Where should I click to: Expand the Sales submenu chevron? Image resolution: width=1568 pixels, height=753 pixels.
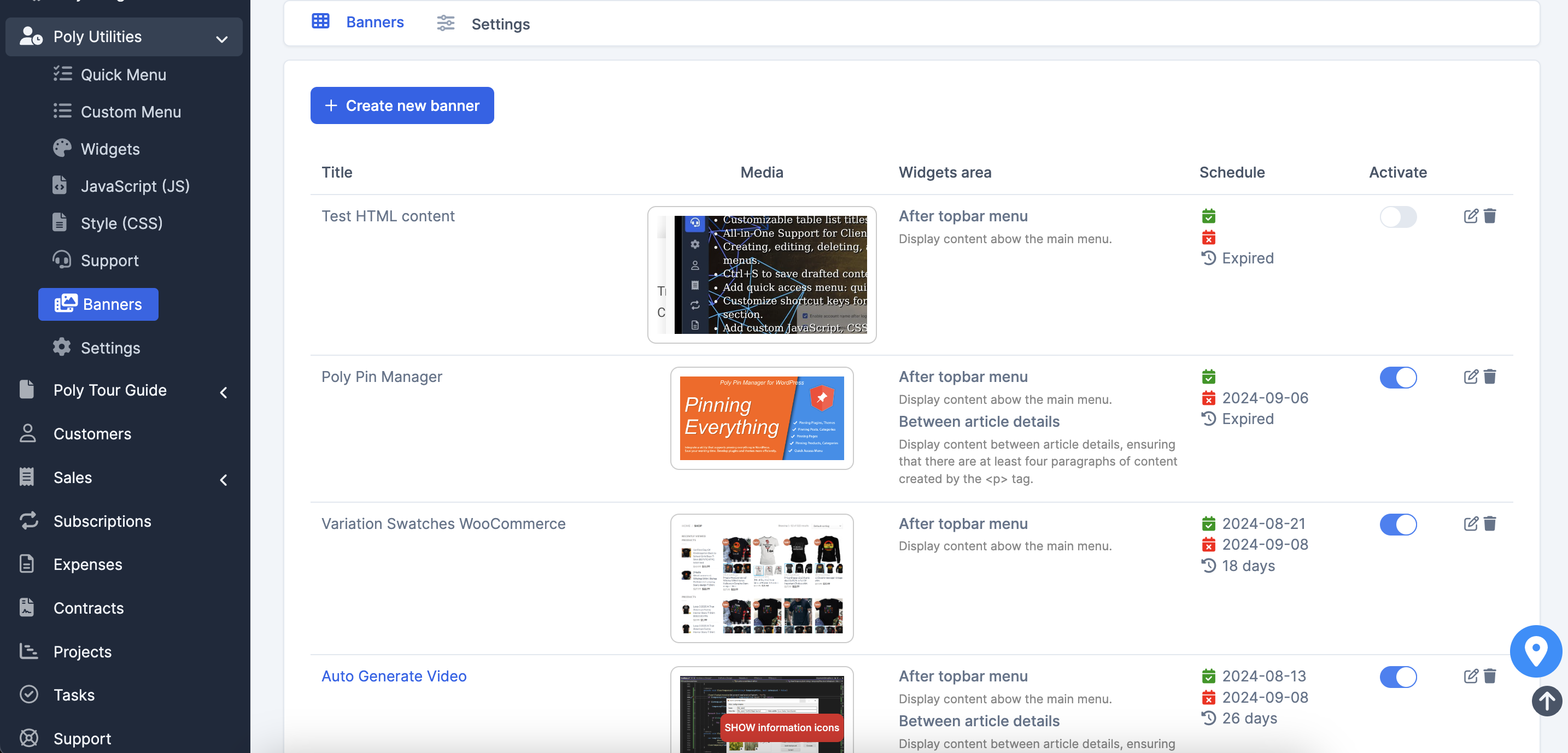click(x=224, y=480)
